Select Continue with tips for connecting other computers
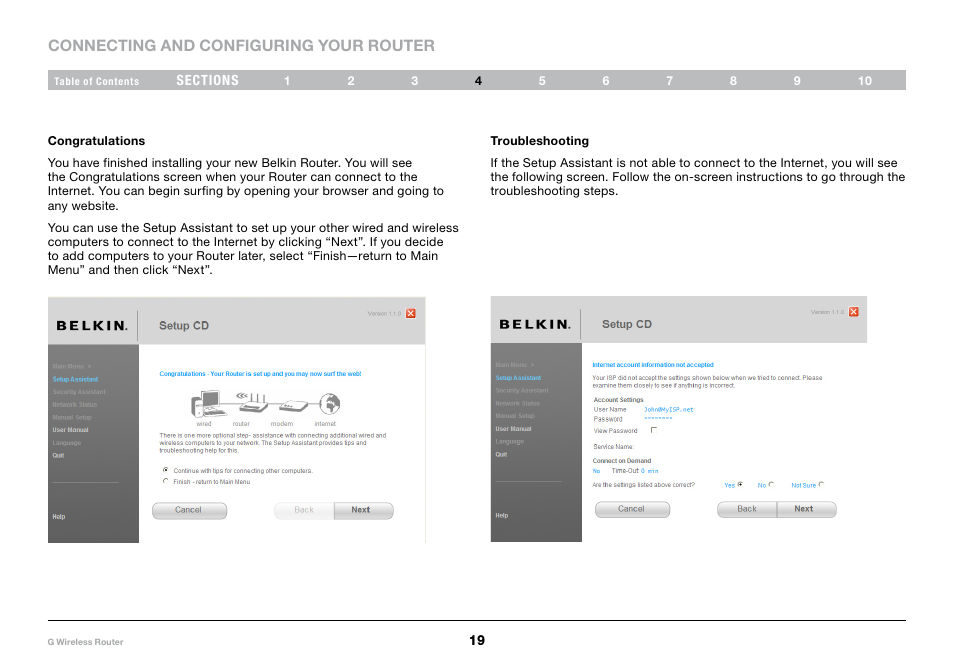Image resolution: width=954 pixels, height=668 pixels. [165, 470]
